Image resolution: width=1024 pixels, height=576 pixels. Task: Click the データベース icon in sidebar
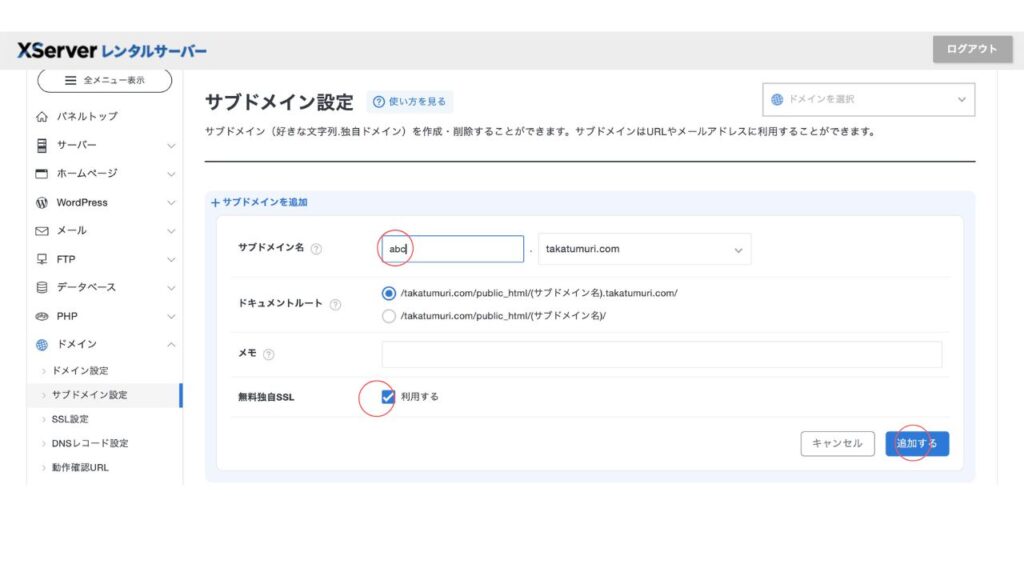[42, 287]
